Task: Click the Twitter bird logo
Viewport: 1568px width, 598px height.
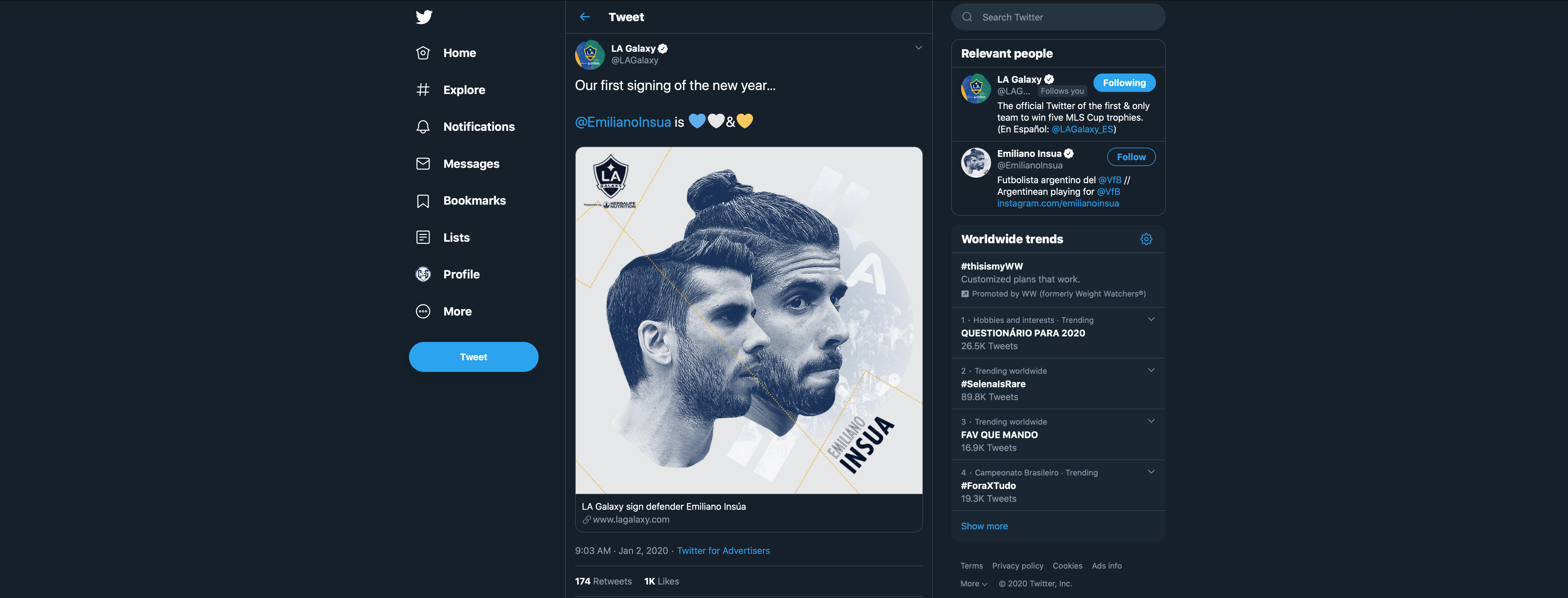Action: coord(424,17)
